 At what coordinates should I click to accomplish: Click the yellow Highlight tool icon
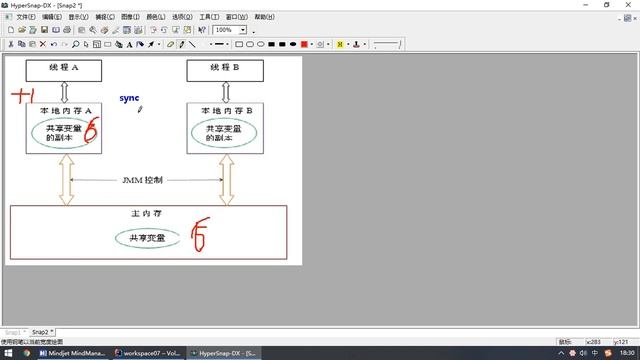coord(340,44)
